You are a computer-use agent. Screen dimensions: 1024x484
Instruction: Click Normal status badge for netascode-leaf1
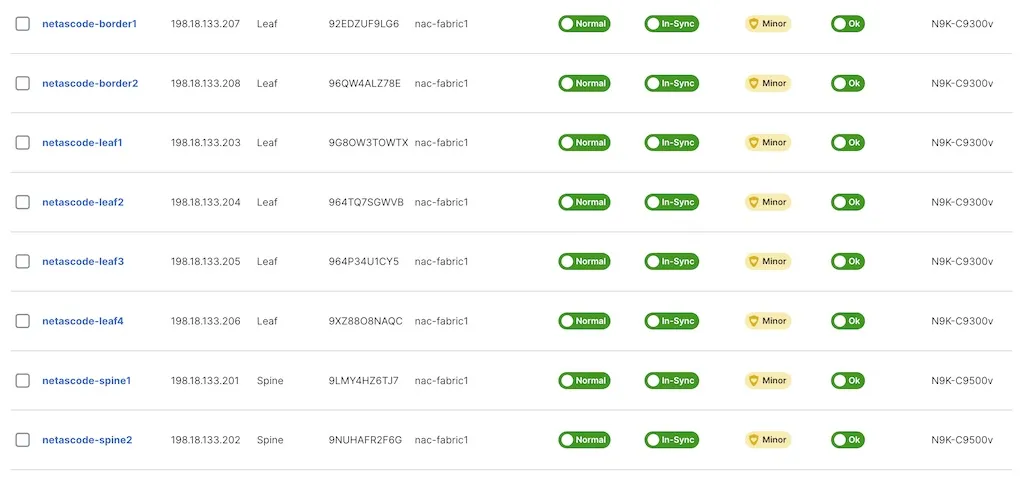(584, 143)
